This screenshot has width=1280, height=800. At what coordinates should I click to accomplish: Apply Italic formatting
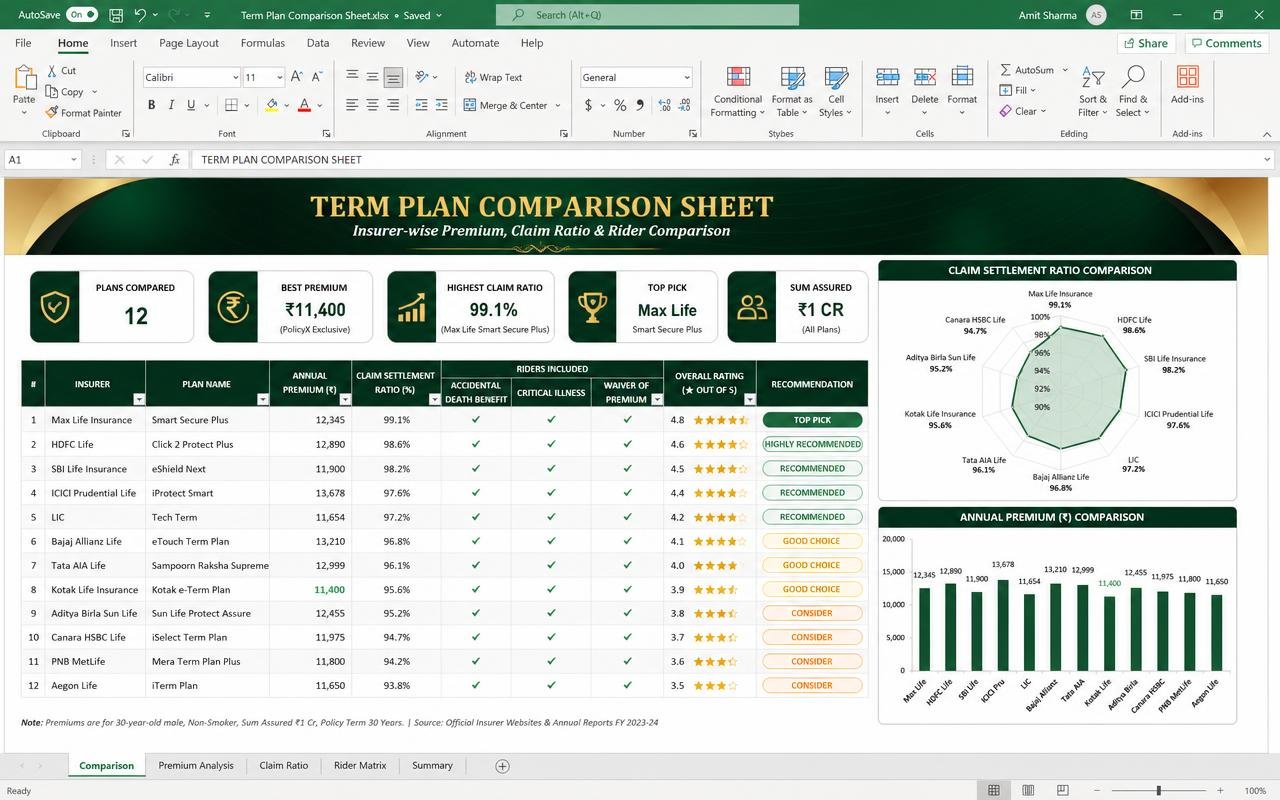pyautogui.click(x=171, y=105)
